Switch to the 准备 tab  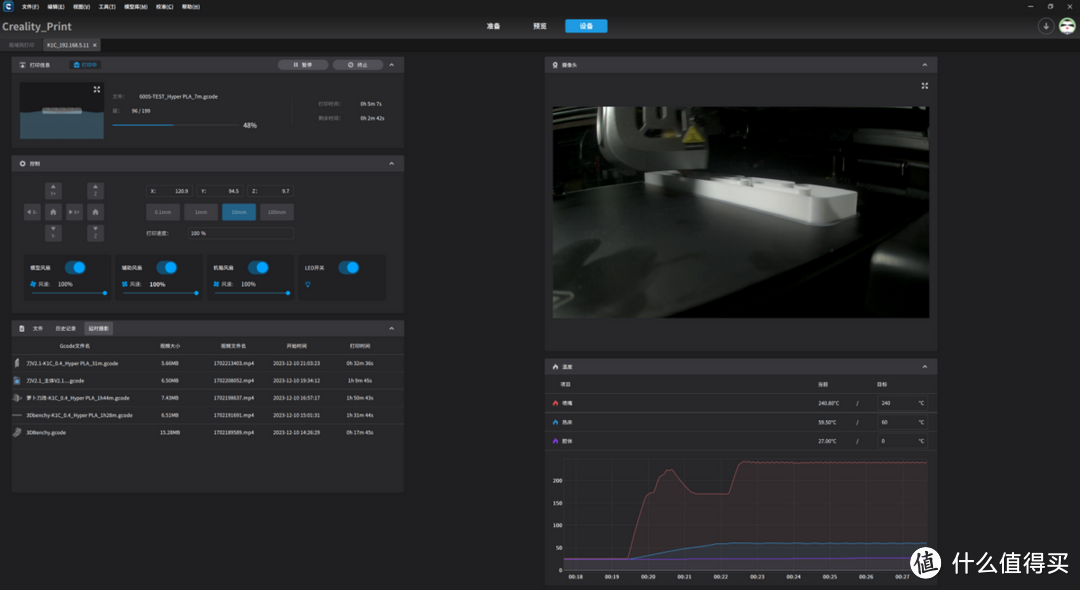[x=493, y=26]
